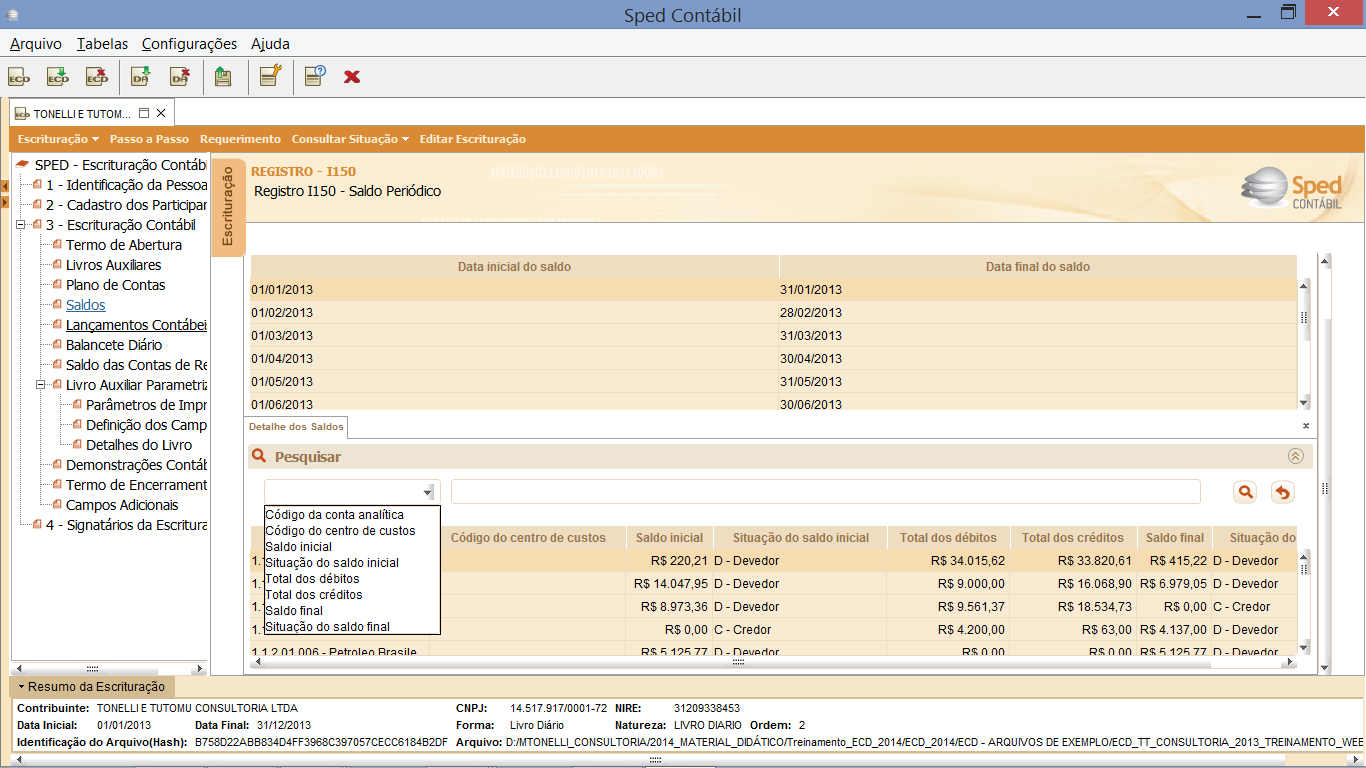Image resolution: width=1366 pixels, height=768 pixels.
Task: Open the help document toolbar icon
Action: click(315, 77)
